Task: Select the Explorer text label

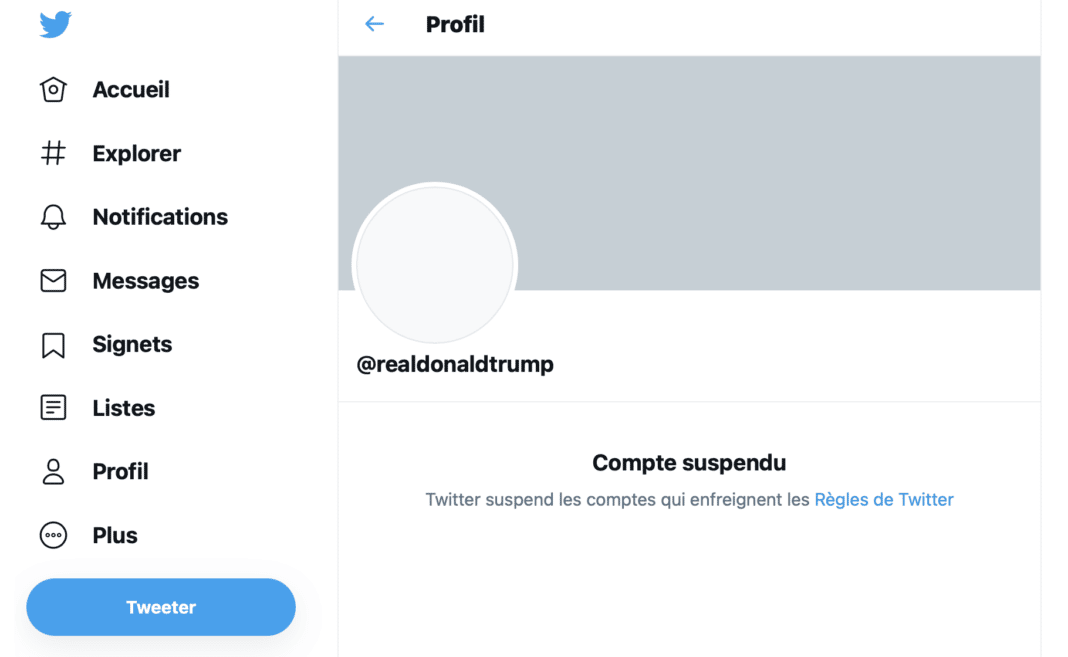Action: (x=137, y=153)
